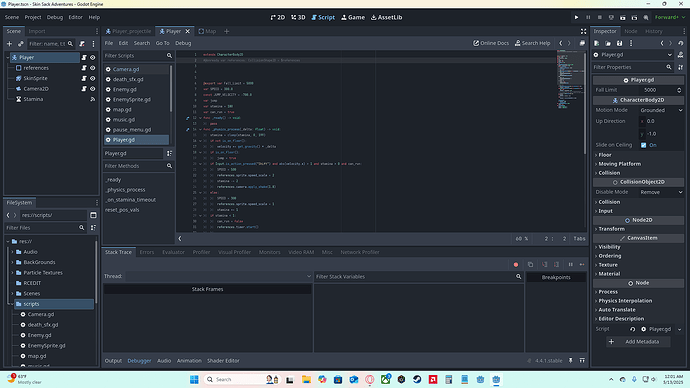Screen dimensions: 690x388
Task: Click the debugger continue icon
Action: coord(582,264)
